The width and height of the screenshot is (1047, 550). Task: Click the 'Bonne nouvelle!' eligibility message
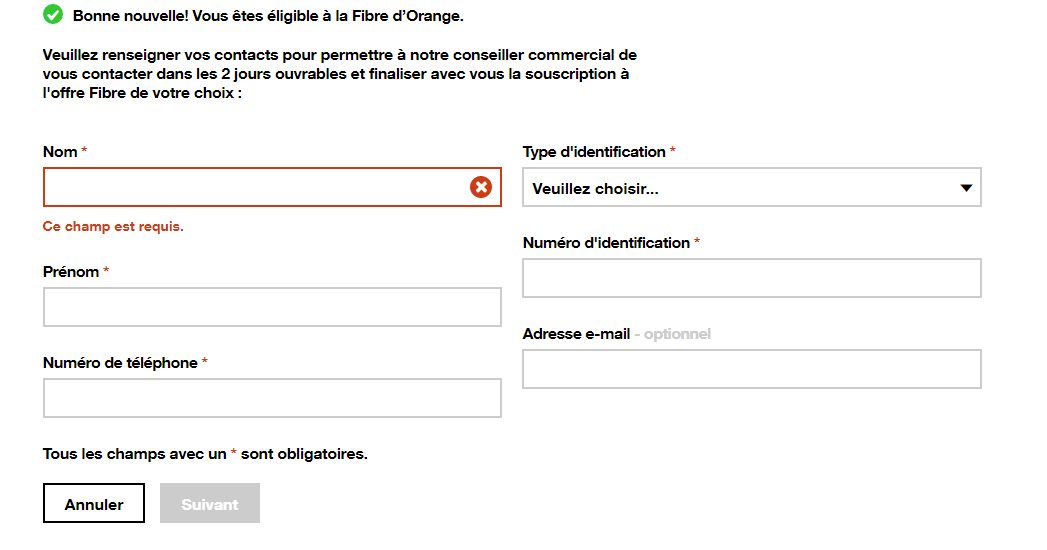268,17
